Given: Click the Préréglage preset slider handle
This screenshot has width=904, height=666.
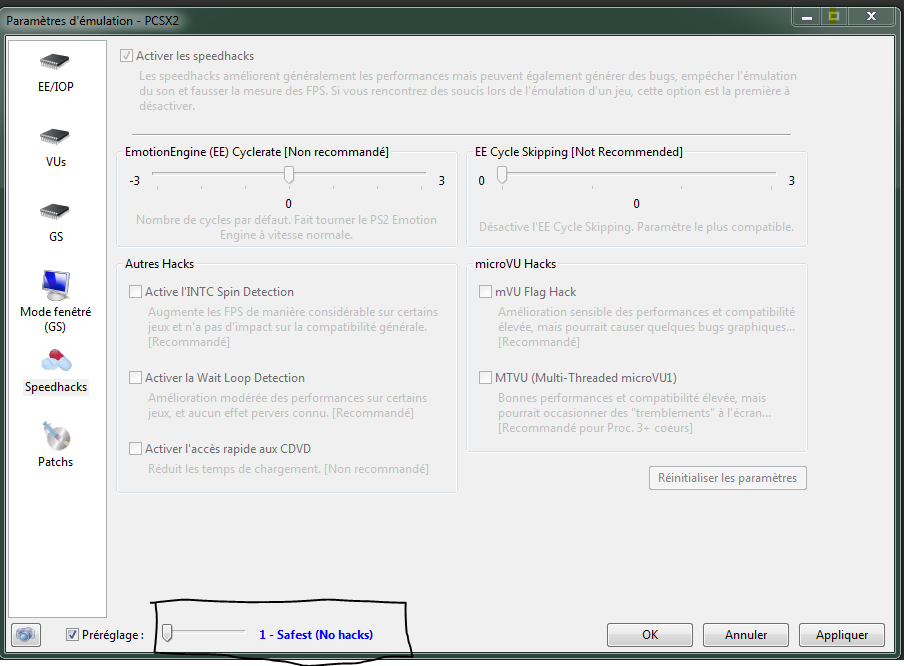Looking at the screenshot, I should point(169,632).
